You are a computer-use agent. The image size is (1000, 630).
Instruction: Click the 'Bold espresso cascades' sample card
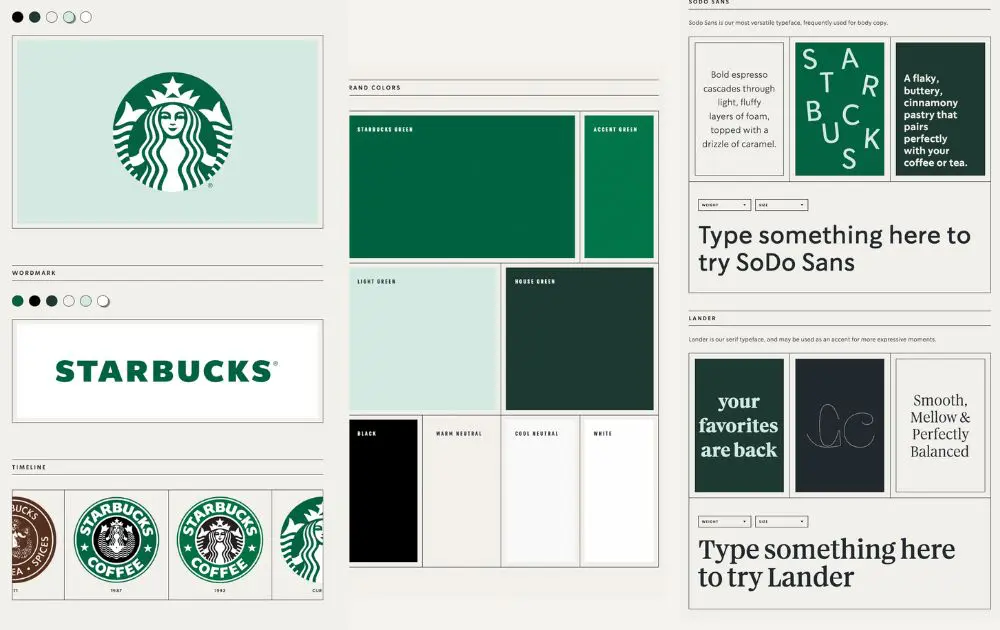(739, 109)
